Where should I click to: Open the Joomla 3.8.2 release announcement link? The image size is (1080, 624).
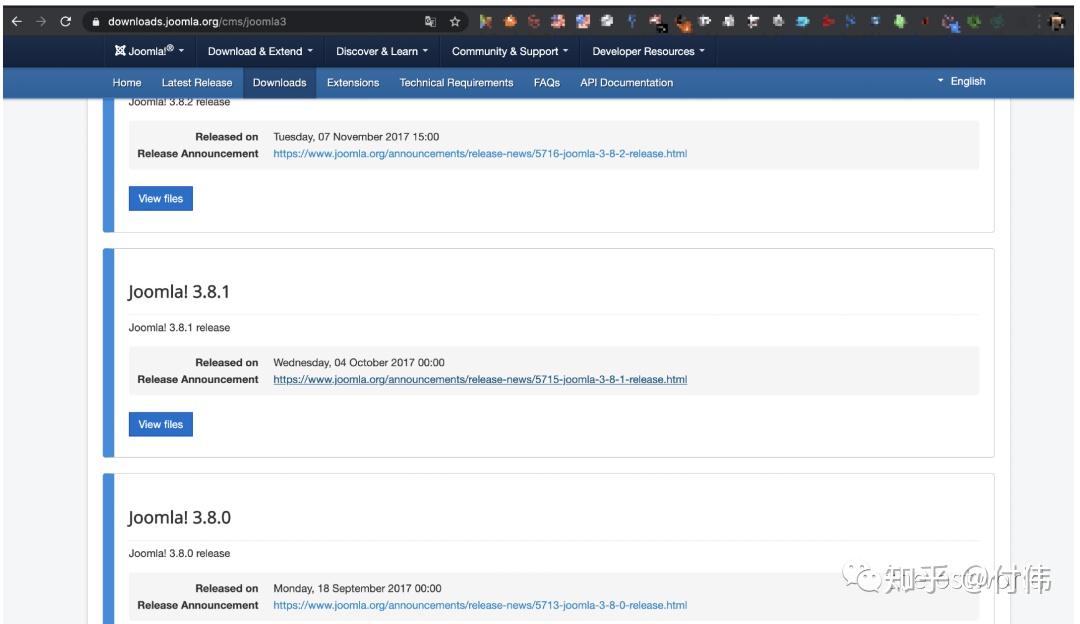(x=479, y=153)
